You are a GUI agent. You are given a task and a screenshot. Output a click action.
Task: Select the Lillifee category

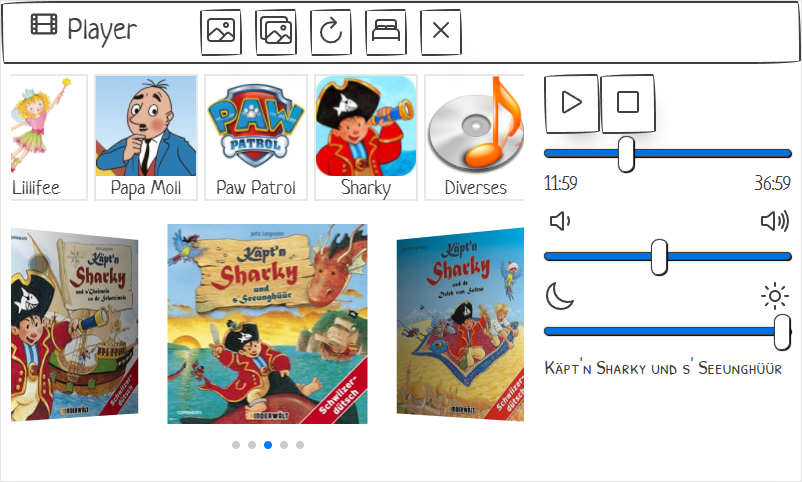49,138
